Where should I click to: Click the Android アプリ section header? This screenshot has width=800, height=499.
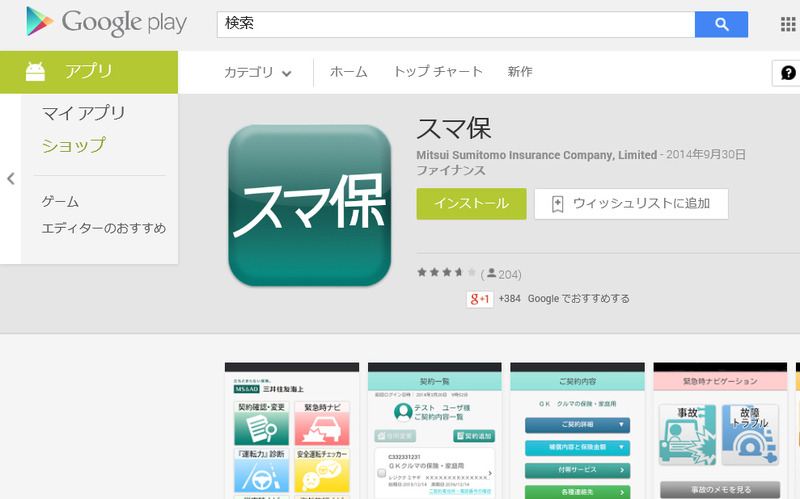(x=88, y=71)
